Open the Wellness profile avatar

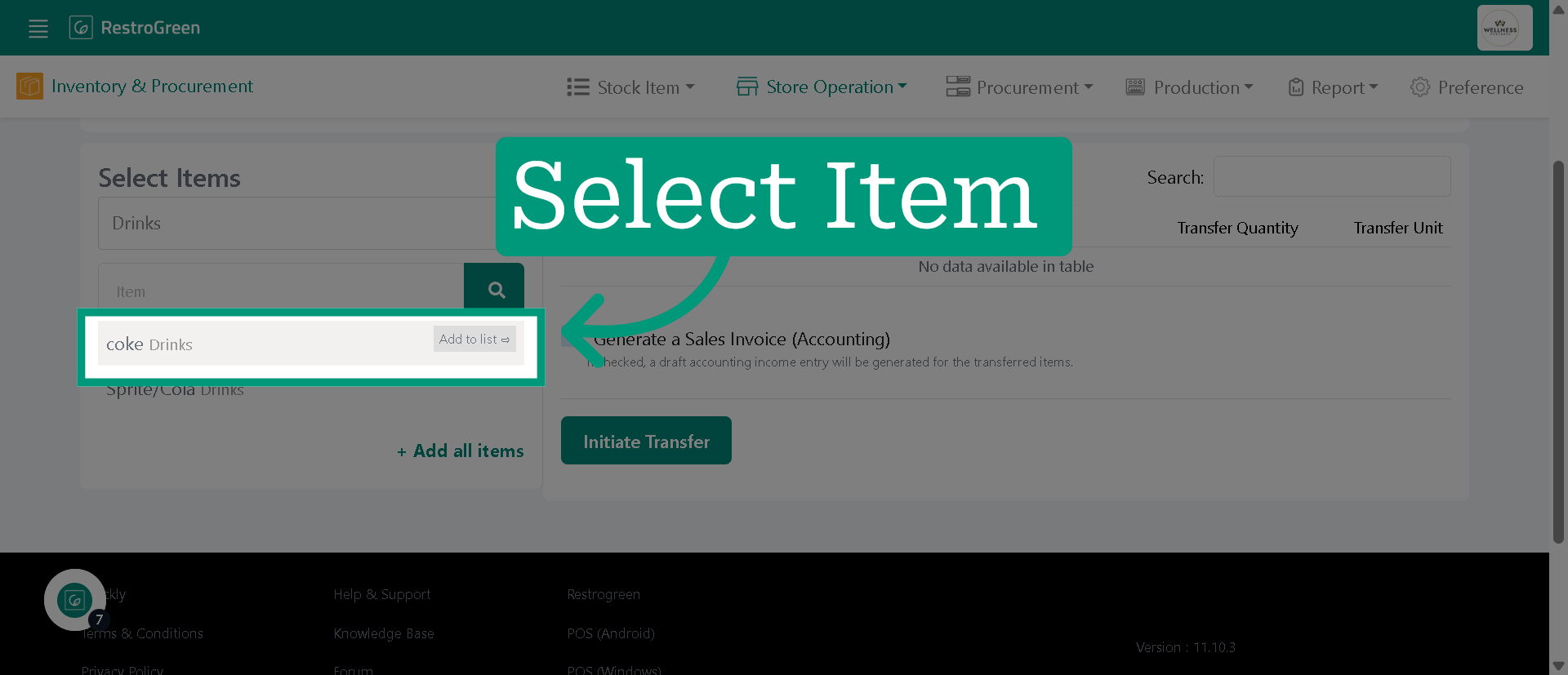coord(1504,28)
